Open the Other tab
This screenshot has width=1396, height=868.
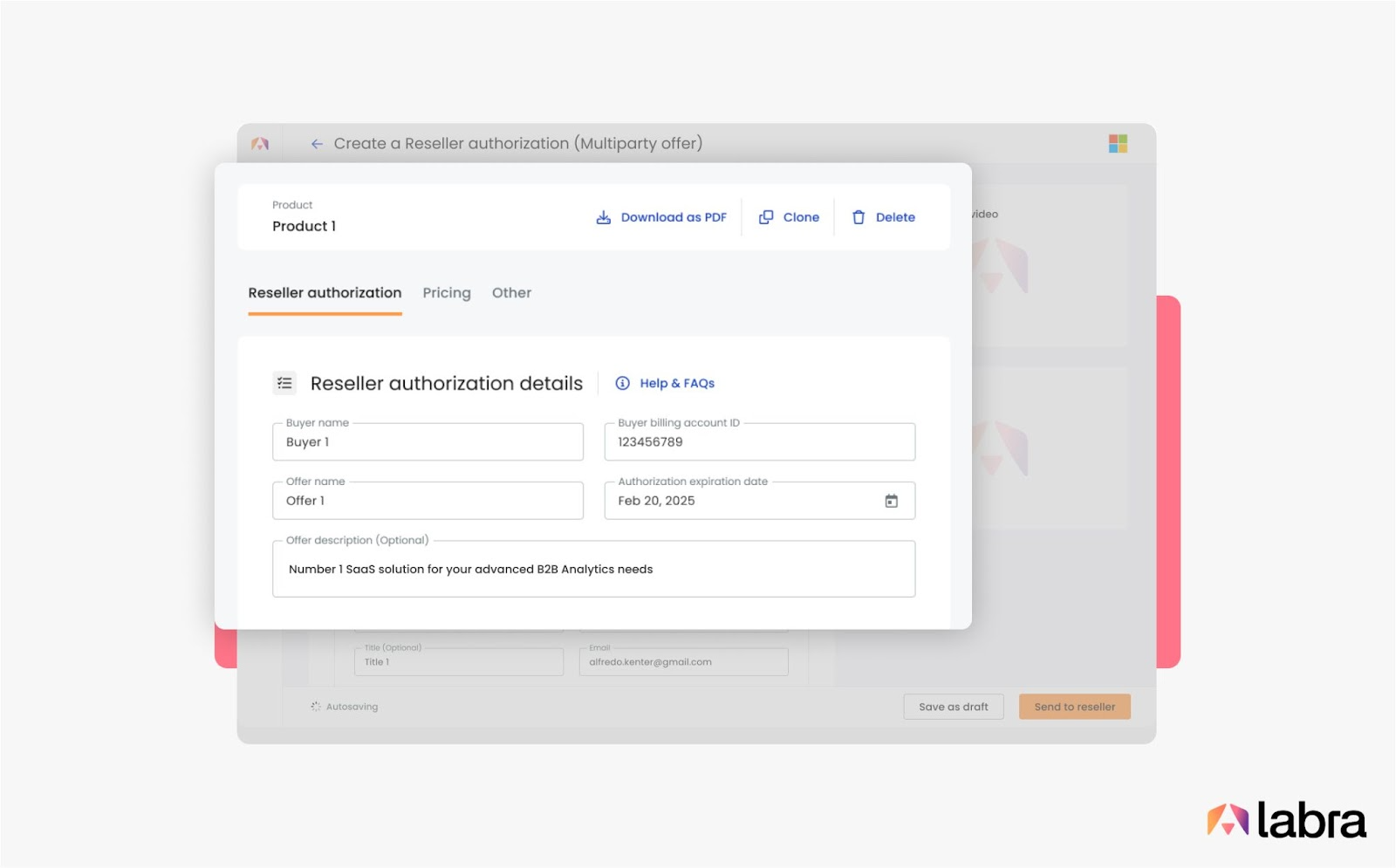[x=511, y=293]
